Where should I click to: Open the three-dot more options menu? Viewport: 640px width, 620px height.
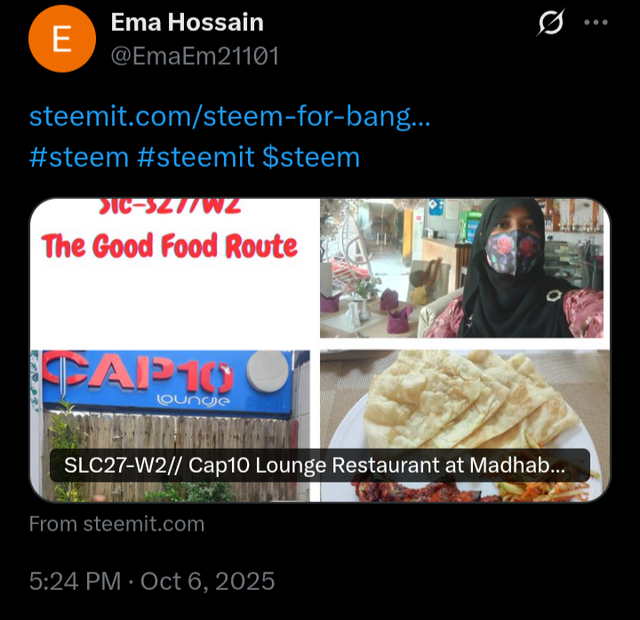point(596,22)
